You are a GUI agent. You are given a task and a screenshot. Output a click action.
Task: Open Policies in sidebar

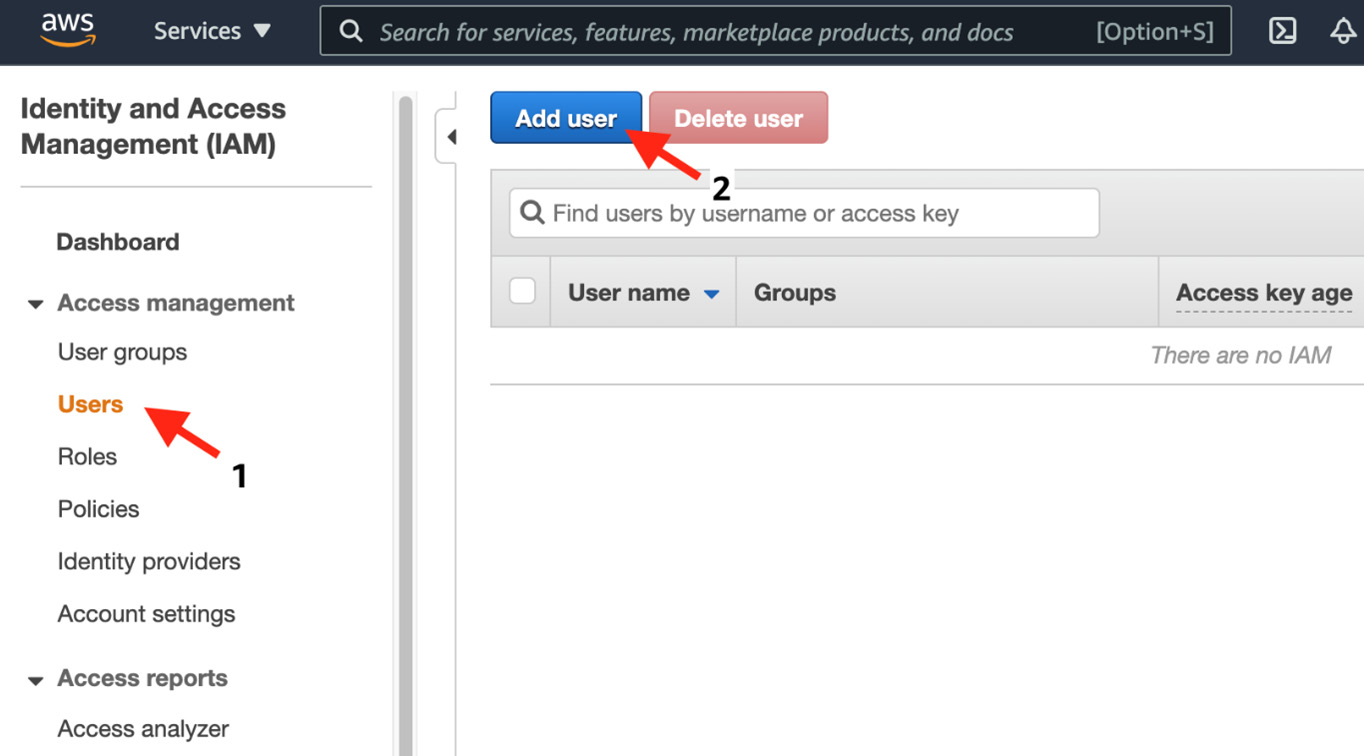coord(98,509)
